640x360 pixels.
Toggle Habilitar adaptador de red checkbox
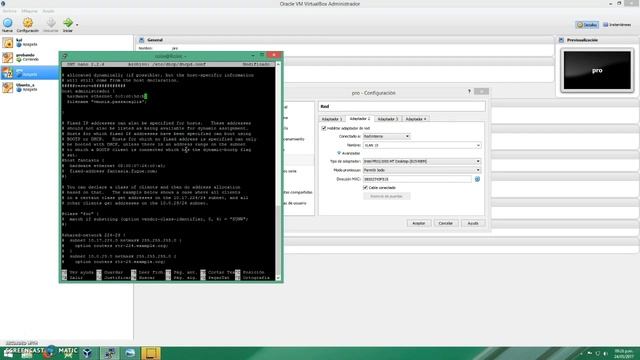(324, 128)
